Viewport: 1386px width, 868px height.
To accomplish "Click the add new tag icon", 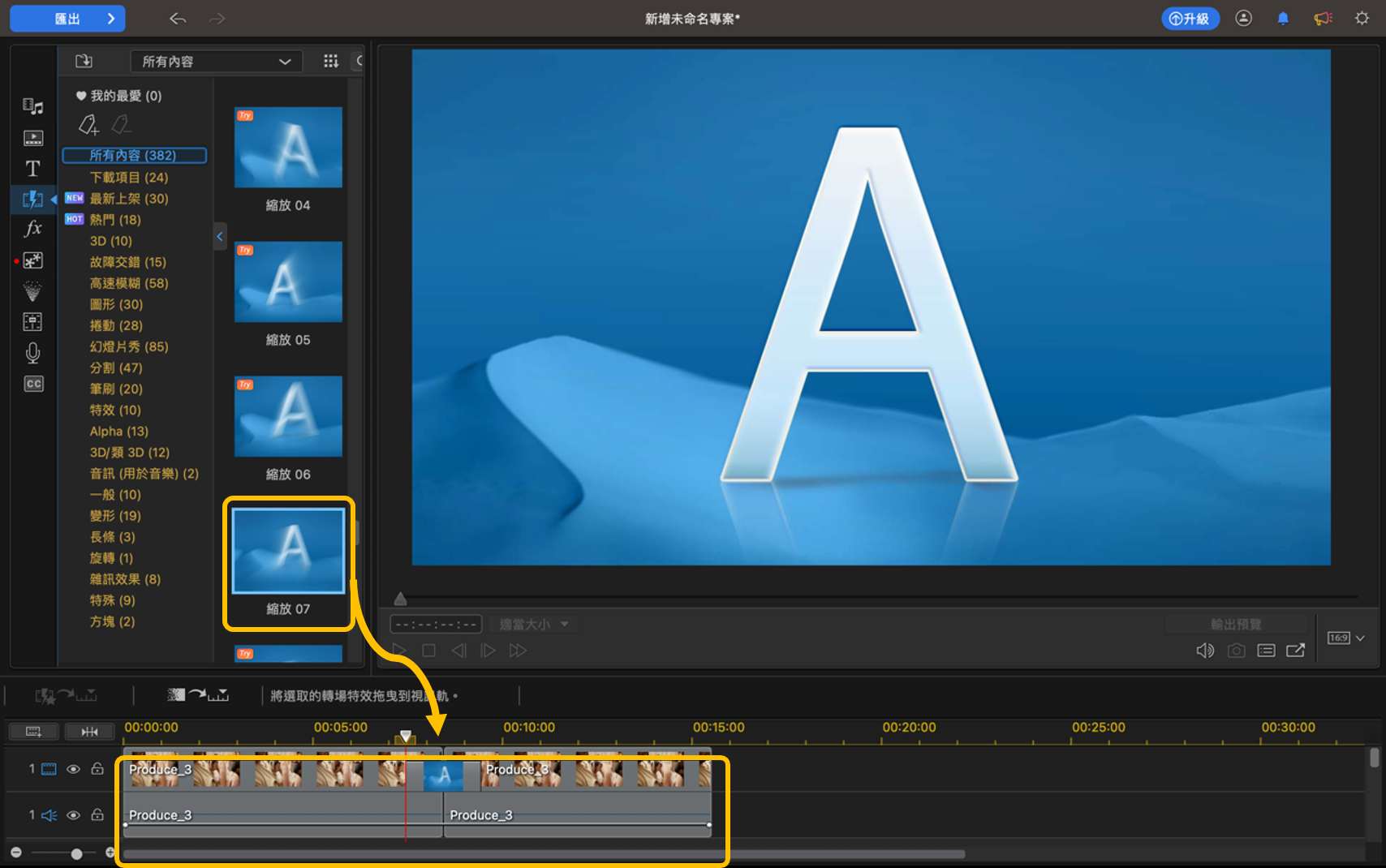I will pyautogui.click(x=88, y=125).
